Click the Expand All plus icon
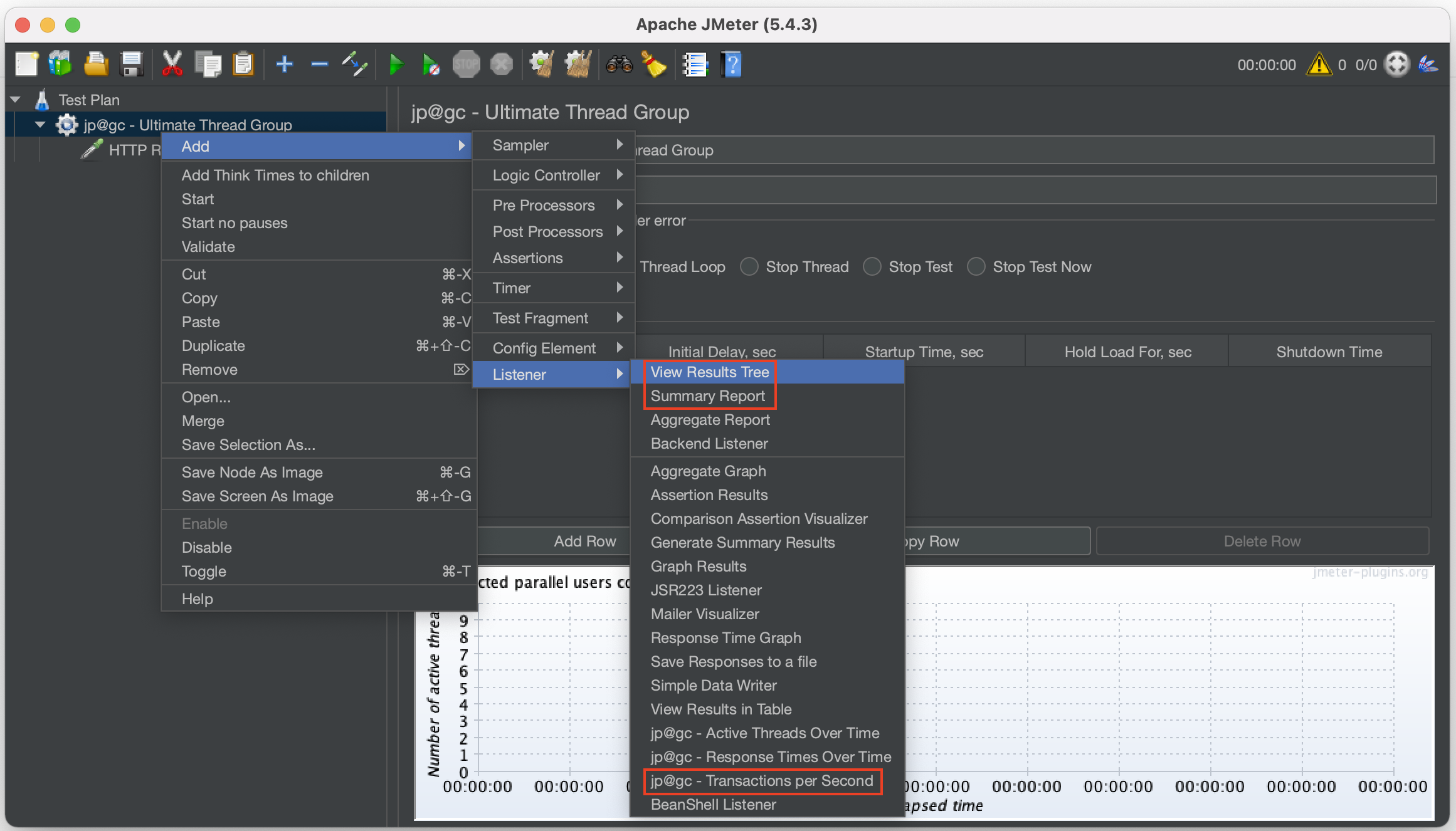 (284, 64)
